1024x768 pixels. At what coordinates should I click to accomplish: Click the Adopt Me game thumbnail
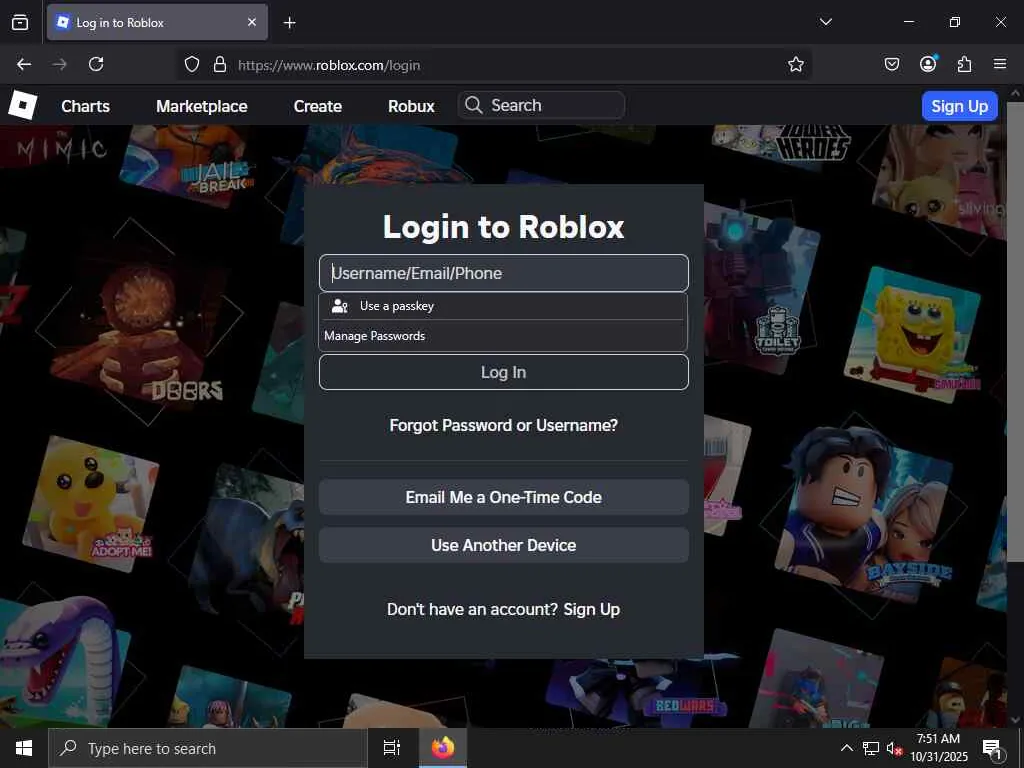[91, 504]
